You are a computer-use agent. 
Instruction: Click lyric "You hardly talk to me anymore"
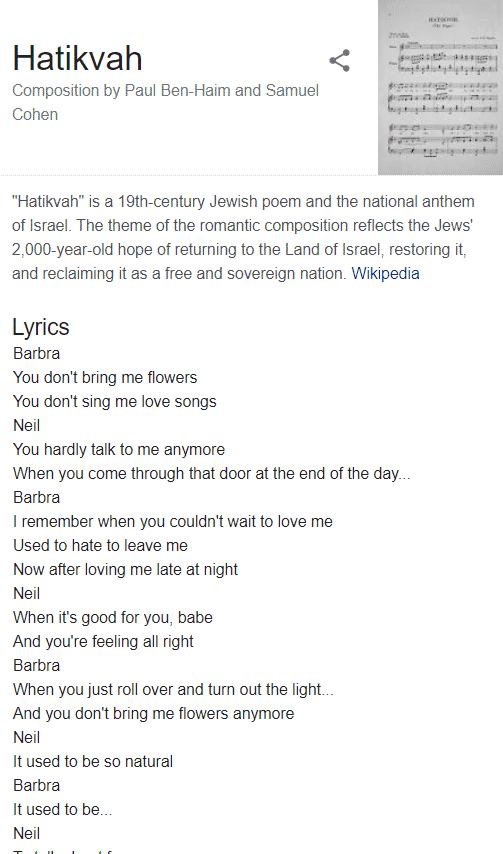coord(119,449)
